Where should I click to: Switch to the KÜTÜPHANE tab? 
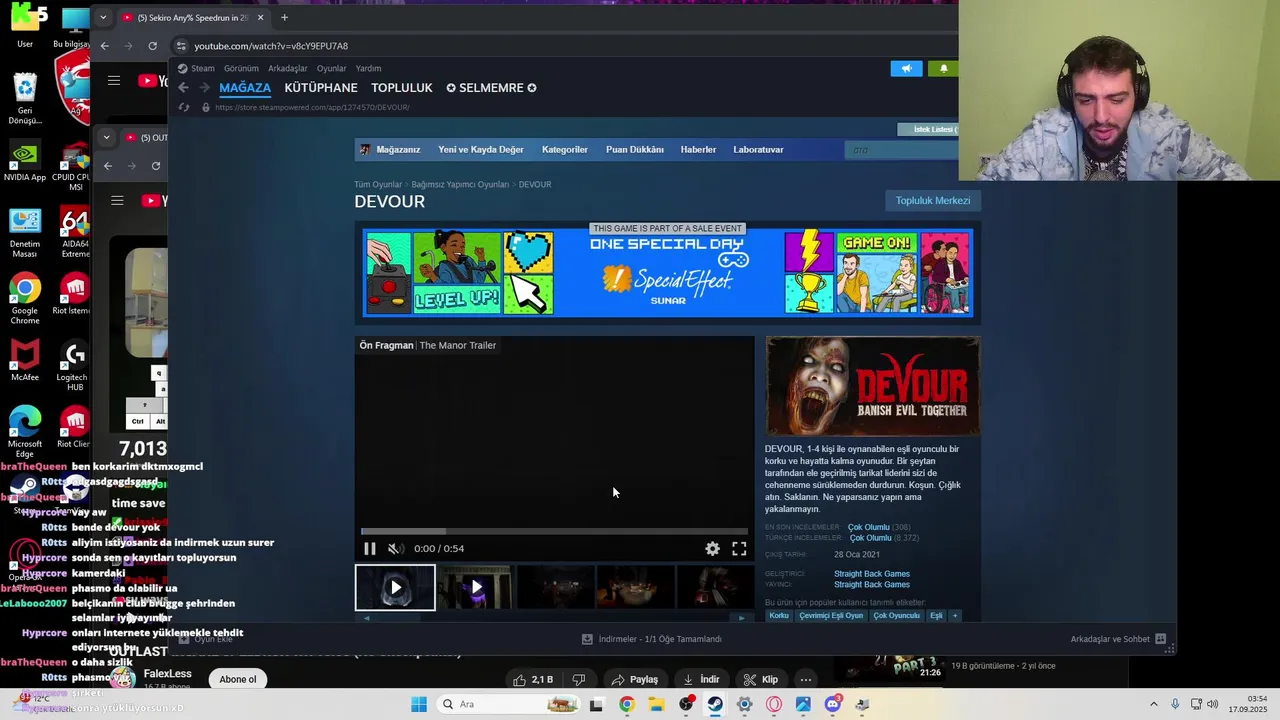pos(321,88)
